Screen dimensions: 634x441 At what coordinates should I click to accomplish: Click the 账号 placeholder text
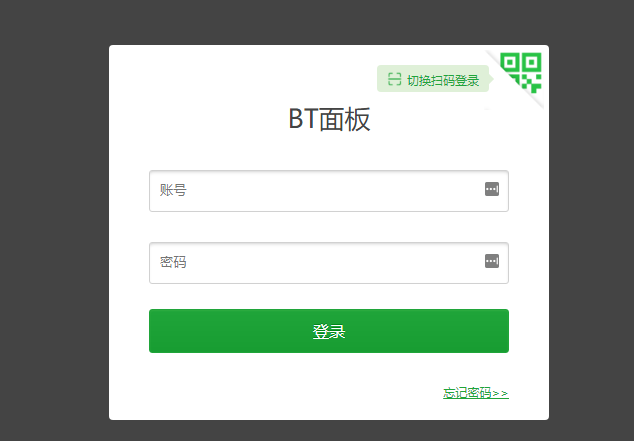click(173, 190)
